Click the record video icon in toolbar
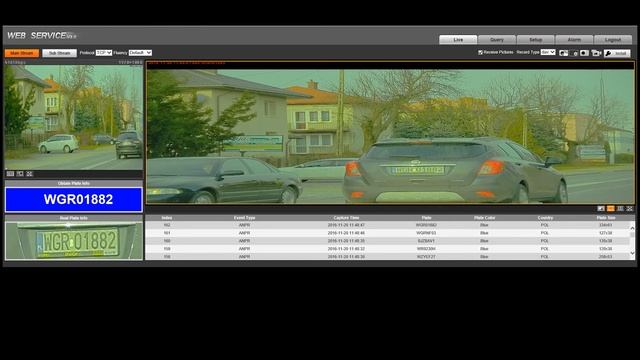This screenshot has width=640, height=360. tap(584, 53)
